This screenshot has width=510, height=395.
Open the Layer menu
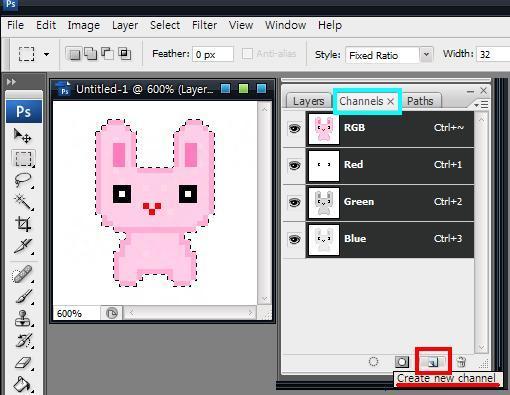(125, 25)
